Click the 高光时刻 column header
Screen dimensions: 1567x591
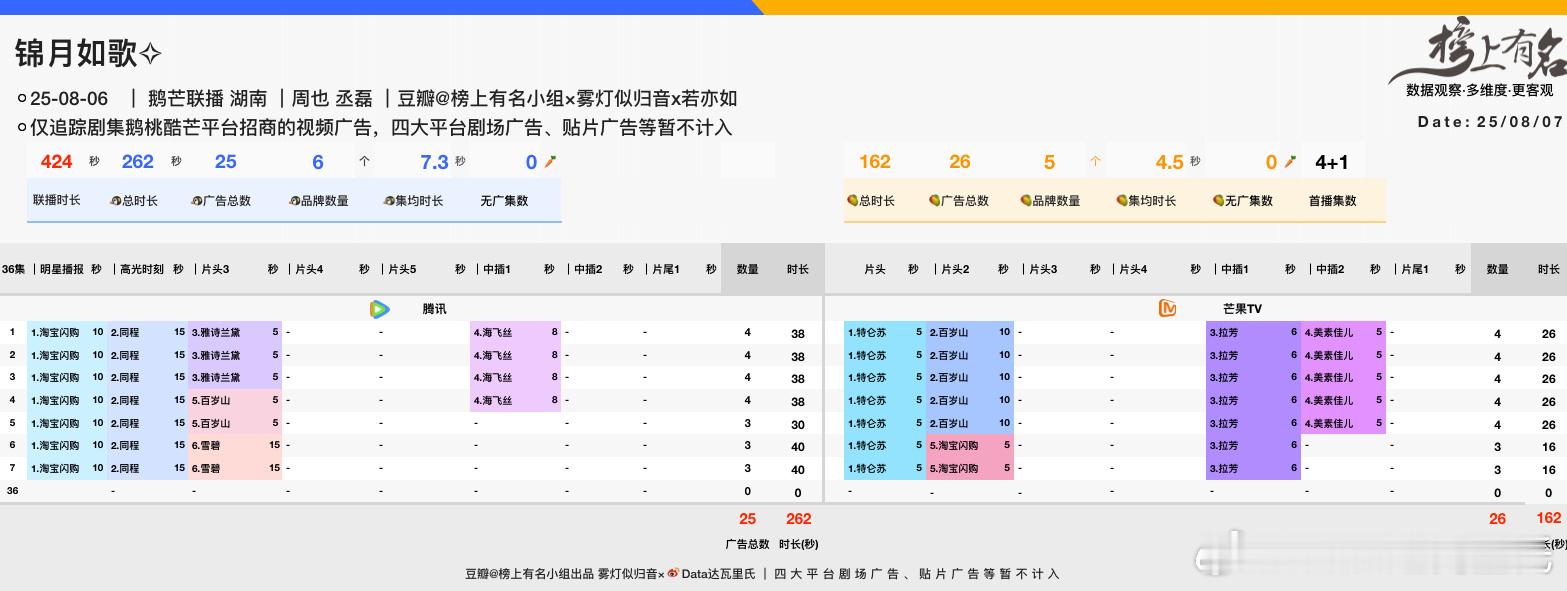pos(142,269)
